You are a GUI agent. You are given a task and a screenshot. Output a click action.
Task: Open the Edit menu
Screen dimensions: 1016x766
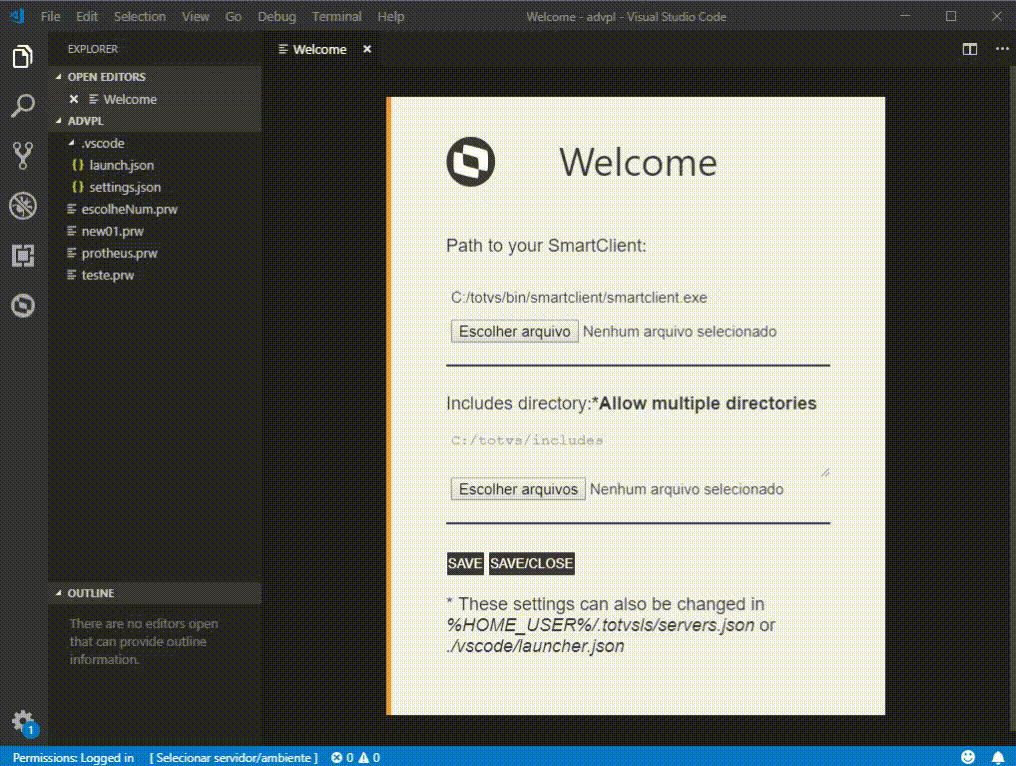pos(87,17)
